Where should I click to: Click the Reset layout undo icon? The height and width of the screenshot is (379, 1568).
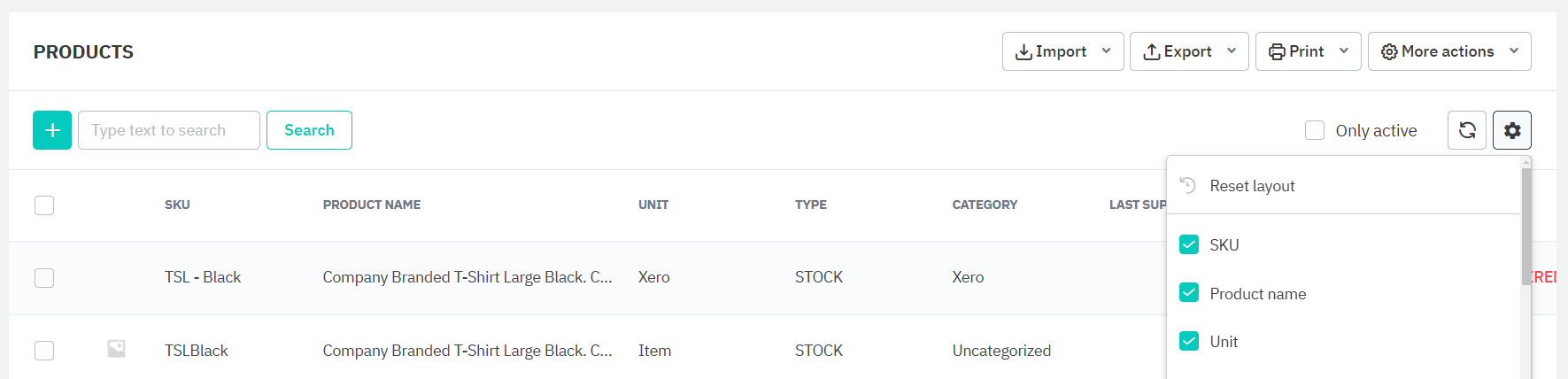(x=1188, y=185)
